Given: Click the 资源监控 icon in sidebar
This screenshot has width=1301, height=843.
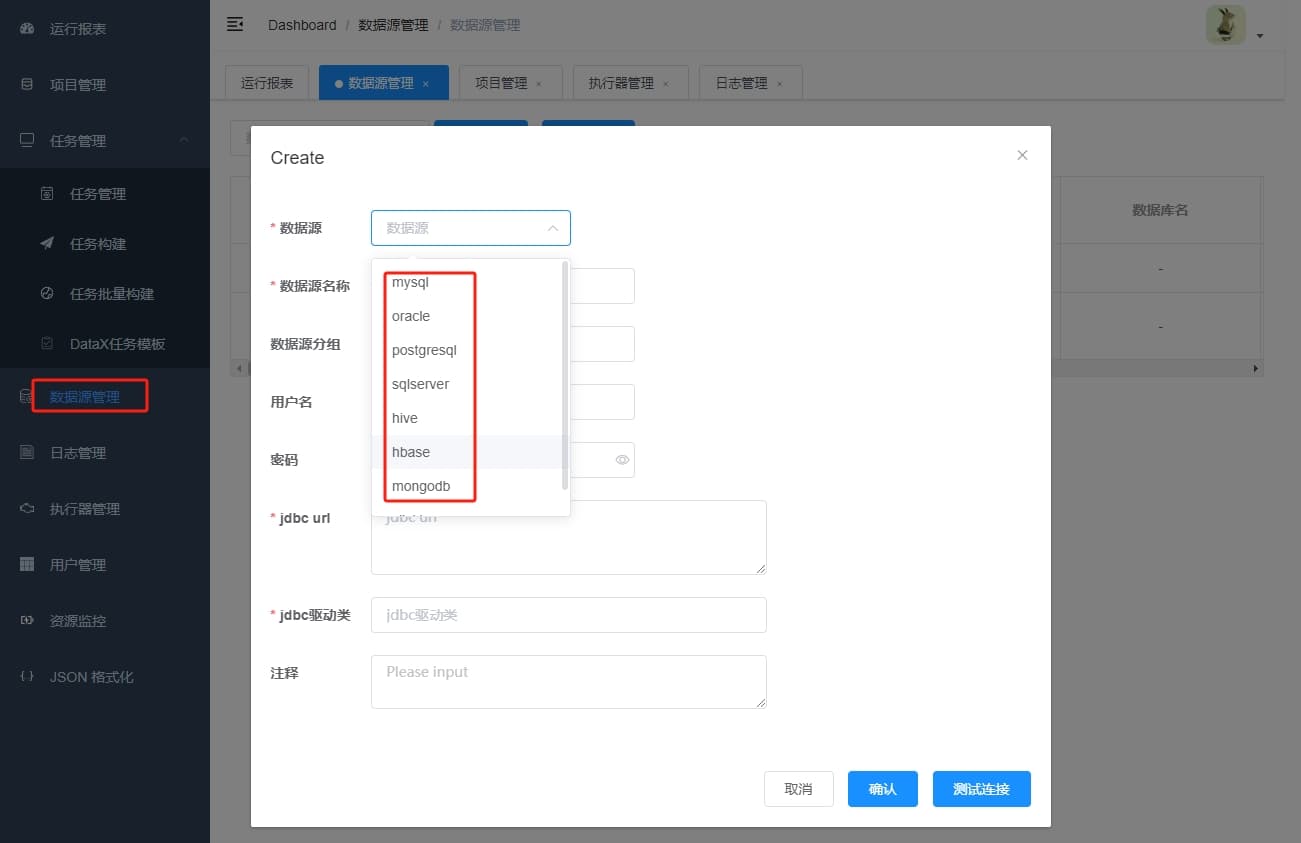Looking at the screenshot, I should pyautogui.click(x=27, y=621).
